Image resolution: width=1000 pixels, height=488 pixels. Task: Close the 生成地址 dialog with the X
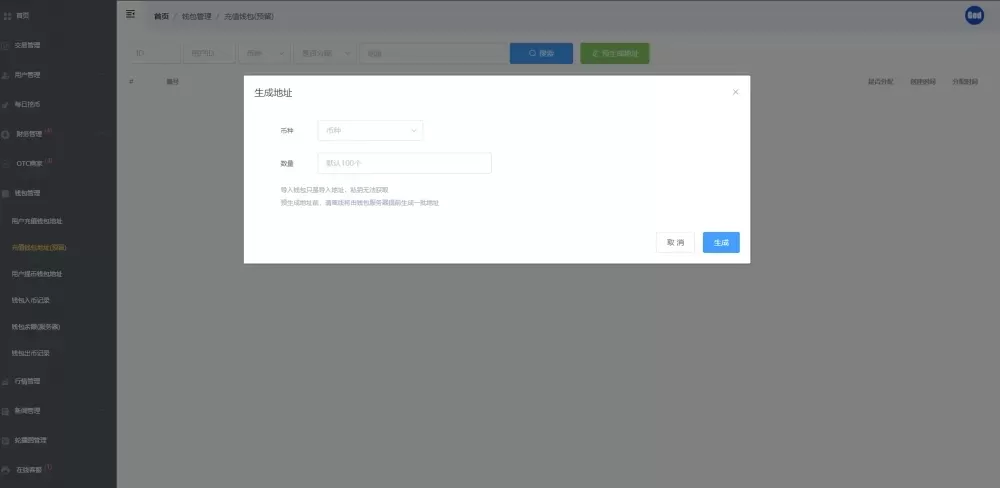[736, 92]
